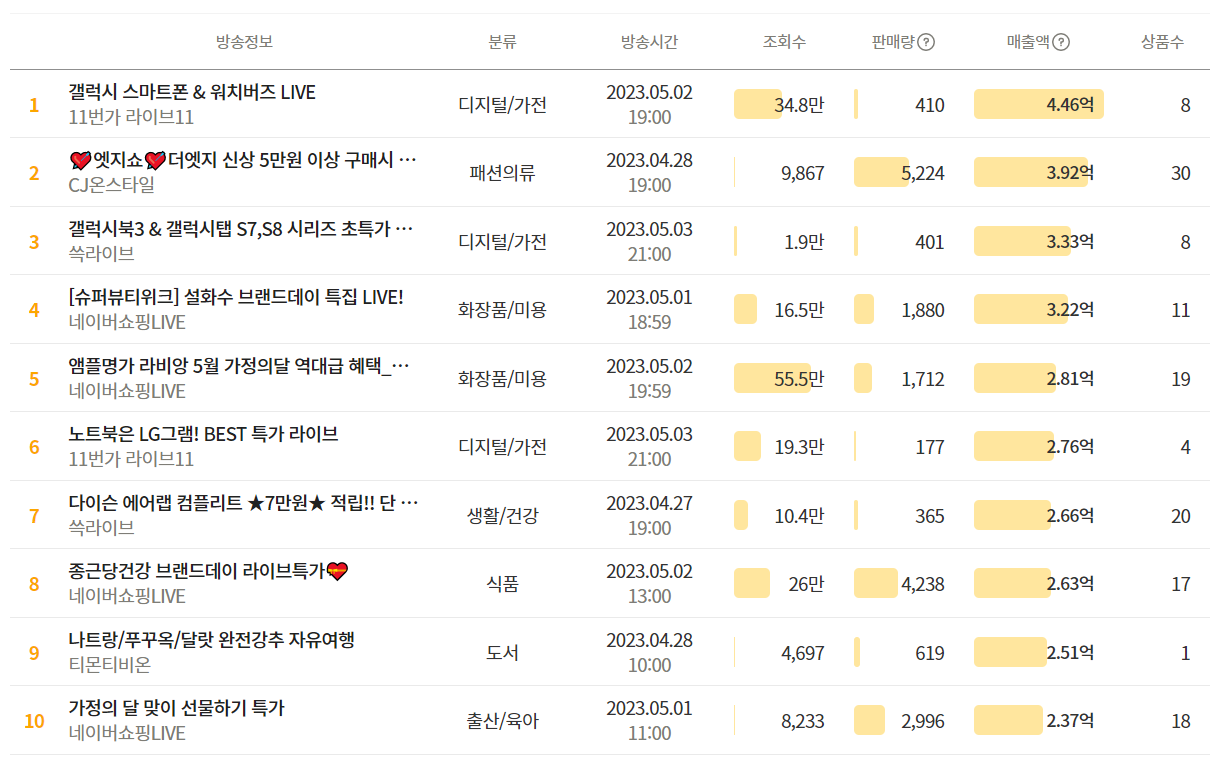
Task: Select the 생활/건강 category cell
Action: coord(502,516)
